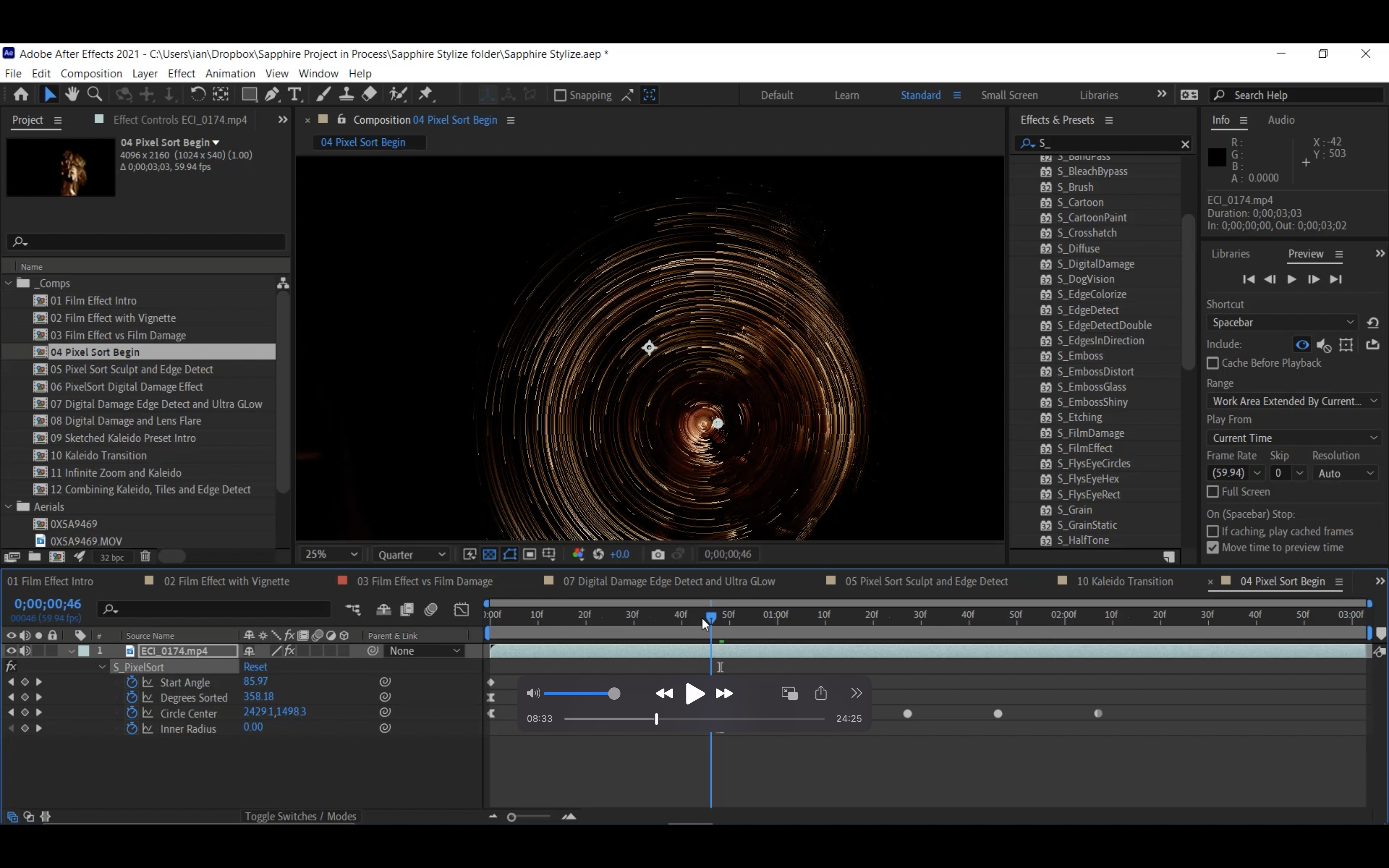Open the Resolution Auto dropdown

[1345, 473]
